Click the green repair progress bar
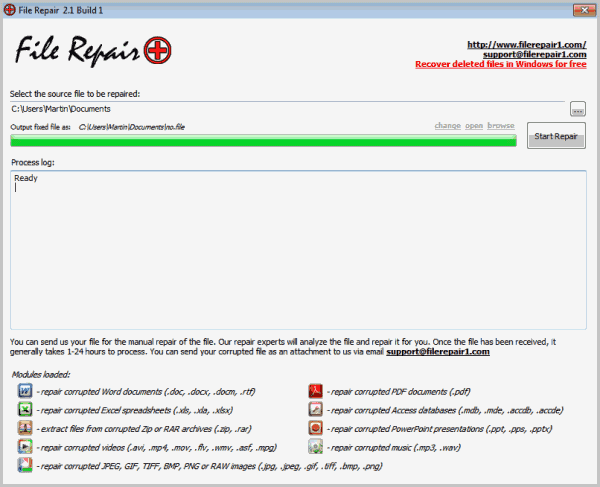 pos(263,141)
